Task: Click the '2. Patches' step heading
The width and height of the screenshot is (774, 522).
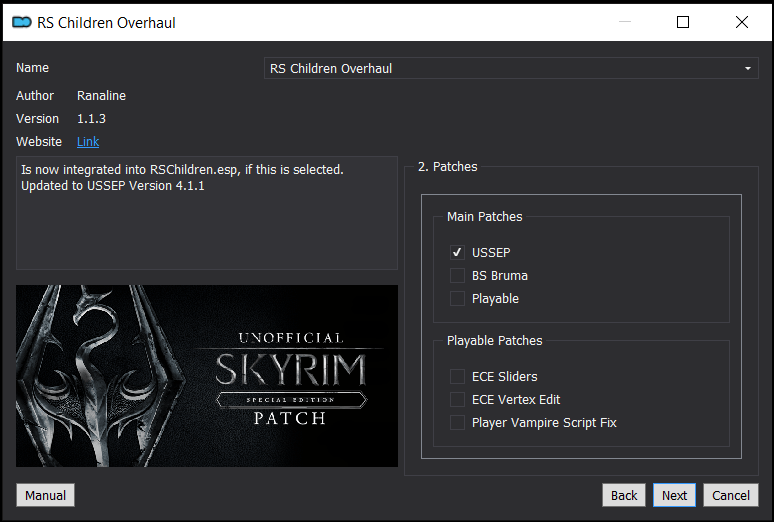Action: pos(448,166)
